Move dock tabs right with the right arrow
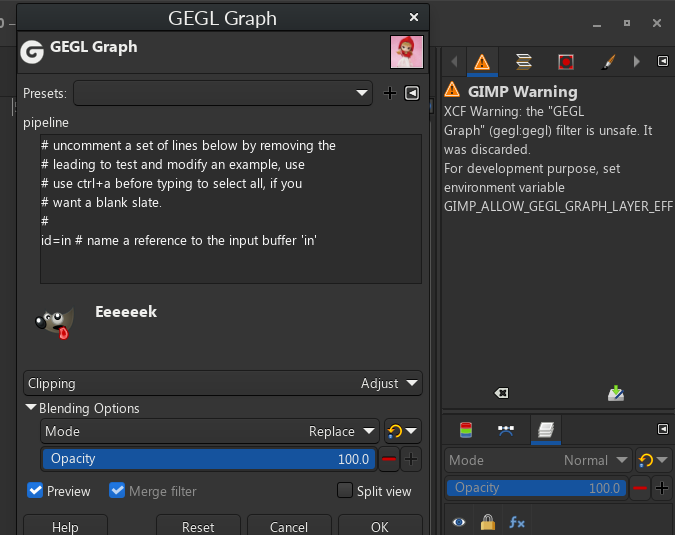The width and height of the screenshot is (675, 535). (x=636, y=62)
